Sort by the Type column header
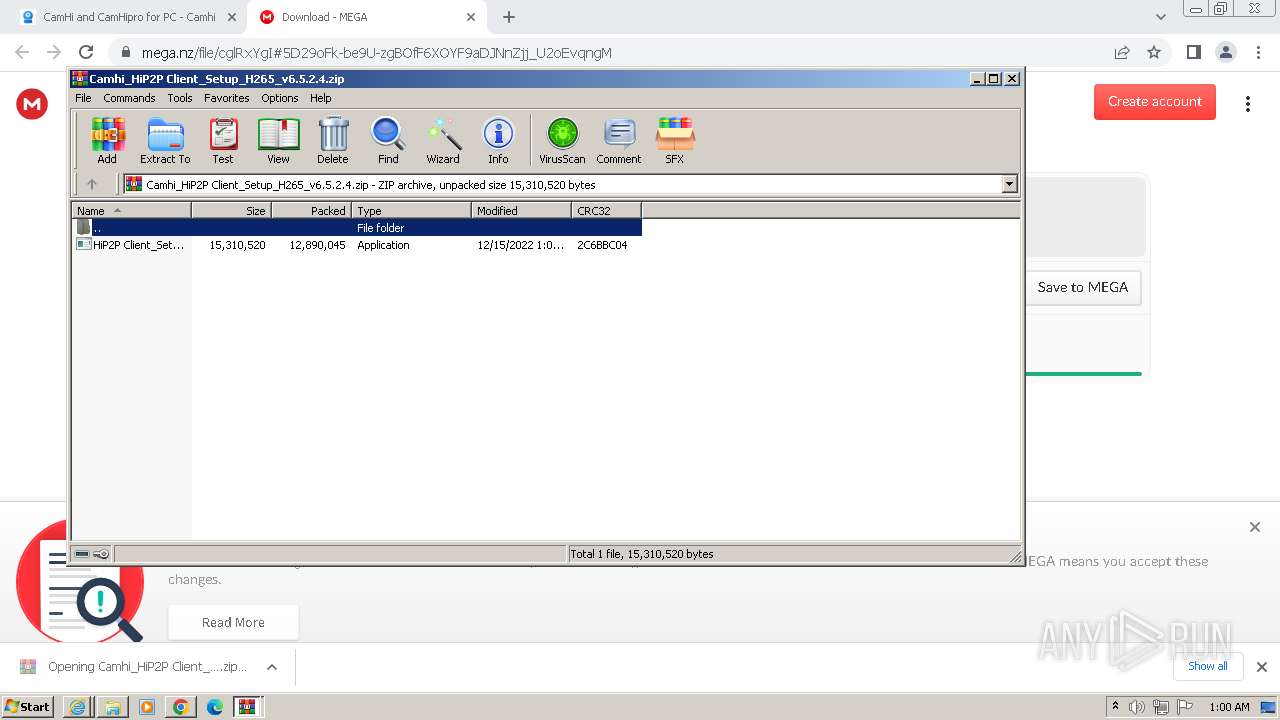 [411, 210]
